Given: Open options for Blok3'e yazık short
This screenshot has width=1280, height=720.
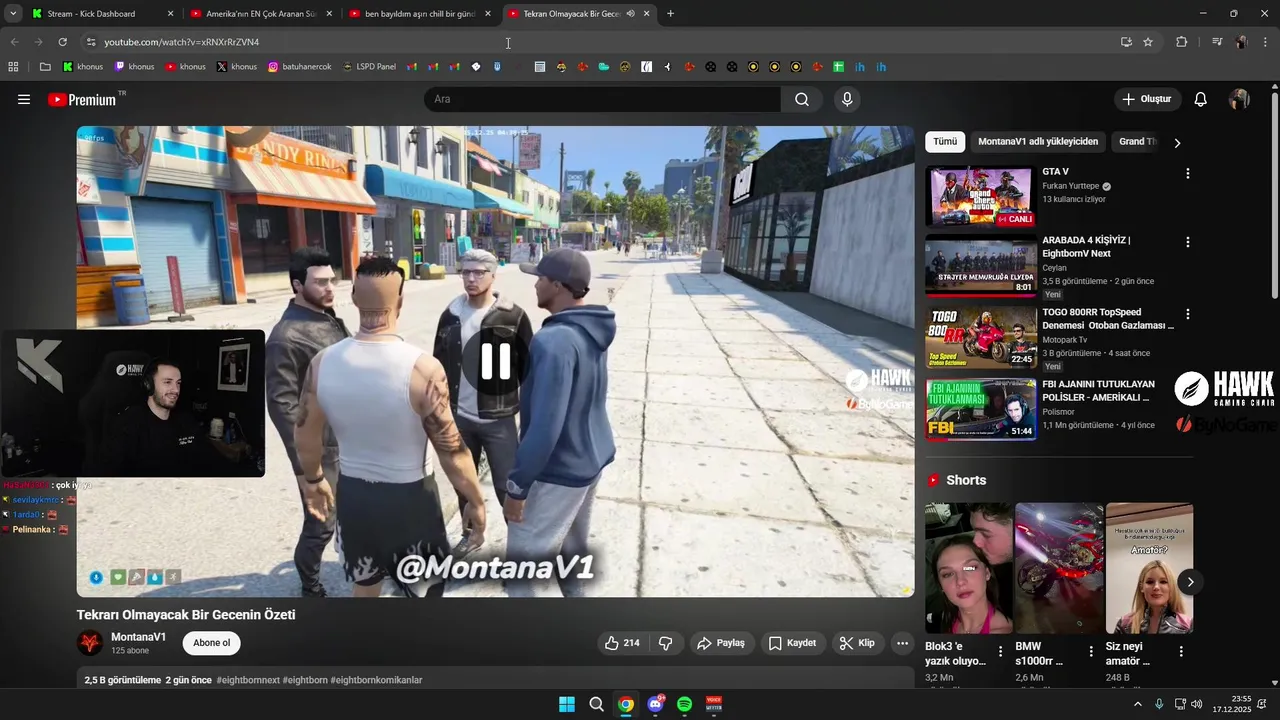Looking at the screenshot, I should (1000, 651).
